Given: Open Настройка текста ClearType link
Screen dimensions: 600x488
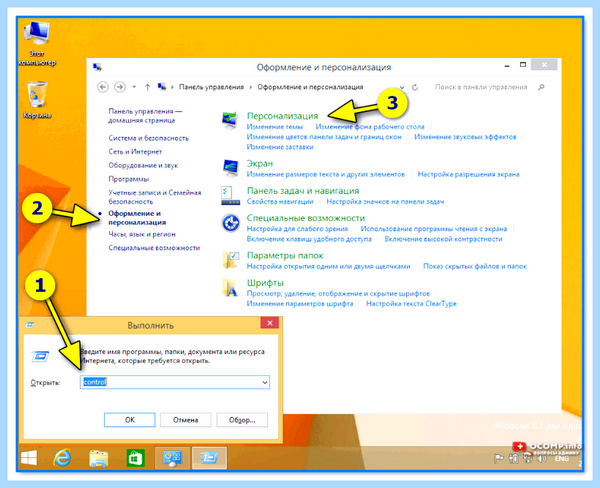Looking at the screenshot, I should 411,304.
